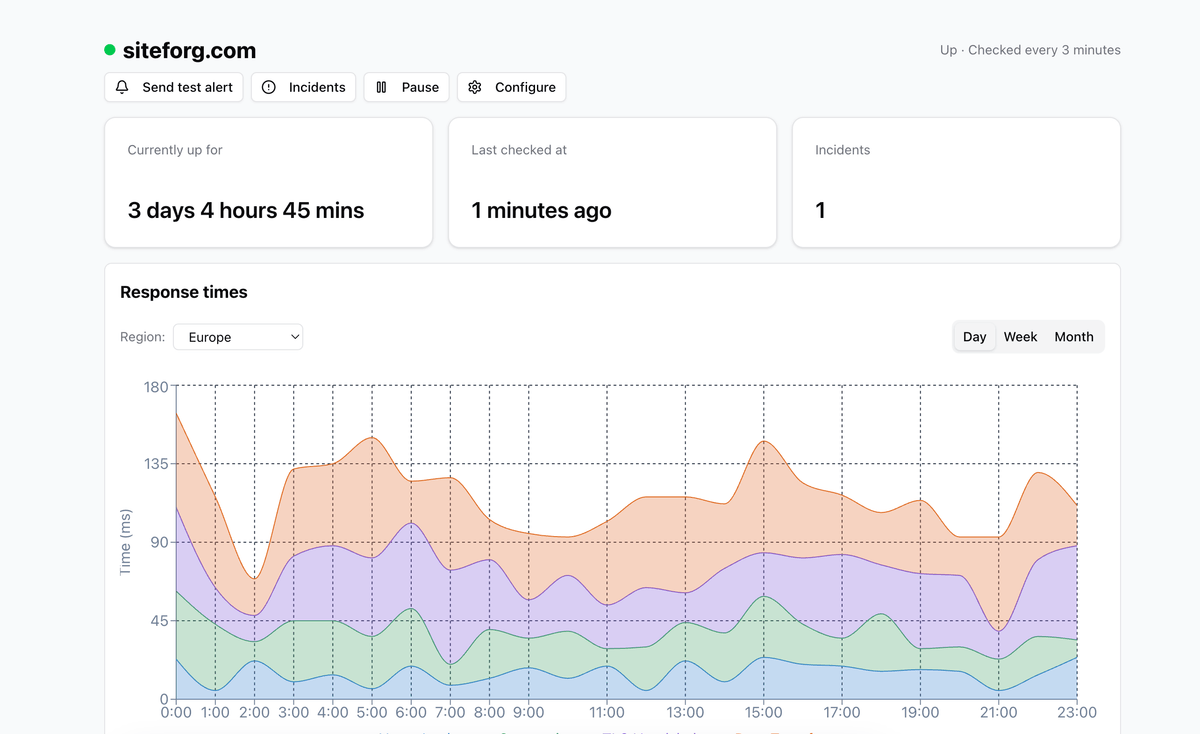The image size is (1200, 734).
Task: Open the Region dropdown showing Europe
Action: 238,337
